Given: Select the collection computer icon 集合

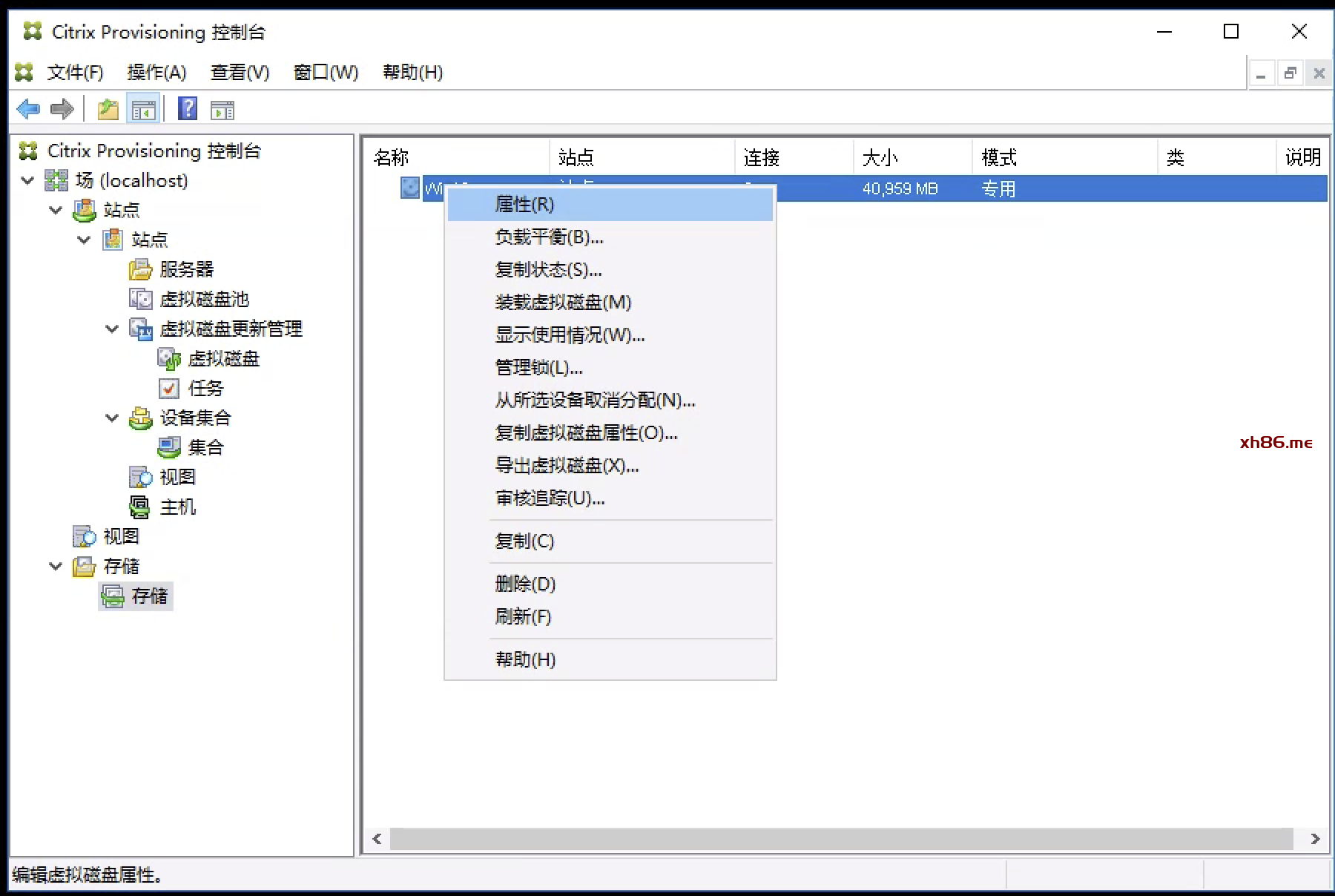Looking at the screenshot, I should [168, 447].
